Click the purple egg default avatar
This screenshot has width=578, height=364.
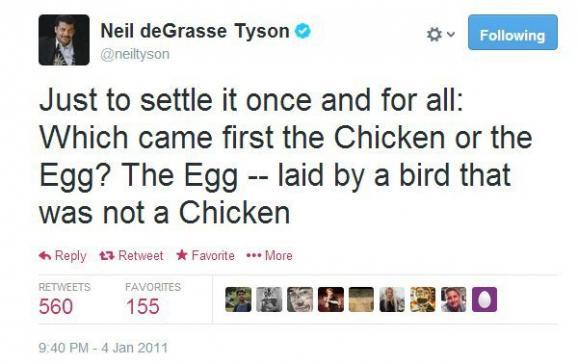[484, 299]
